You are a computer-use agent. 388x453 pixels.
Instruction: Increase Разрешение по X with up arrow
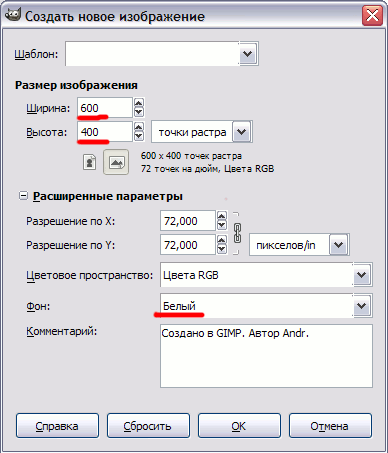coord(222,216)
